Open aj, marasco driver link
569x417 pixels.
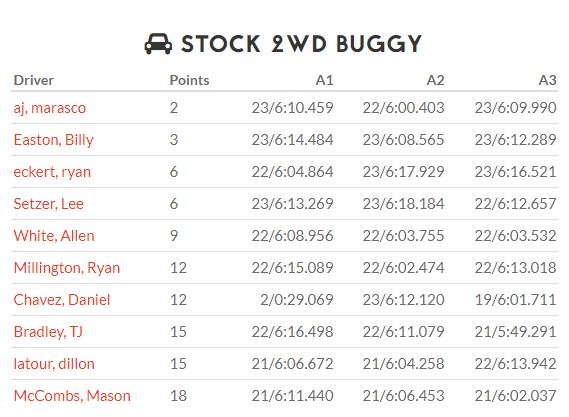[x=50, y=108]
